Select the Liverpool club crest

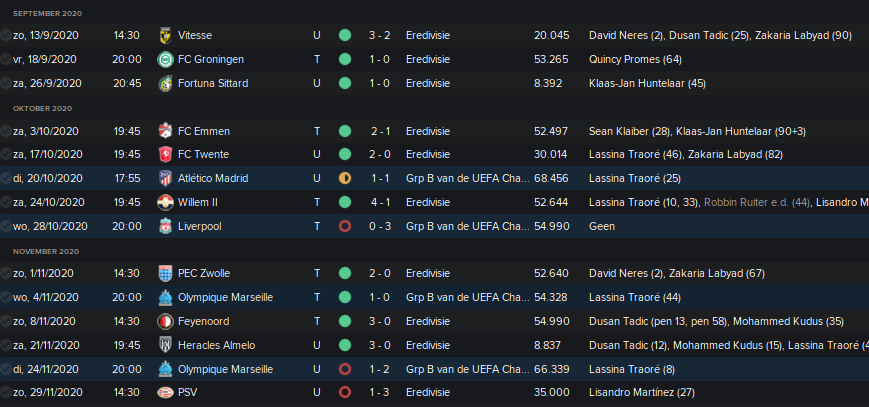[x=165, y=226]
